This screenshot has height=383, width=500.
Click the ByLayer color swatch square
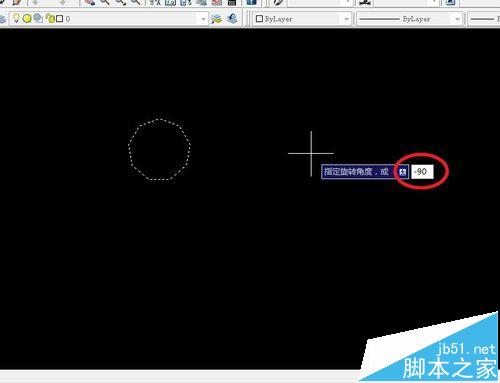click(x=259, y=19)
